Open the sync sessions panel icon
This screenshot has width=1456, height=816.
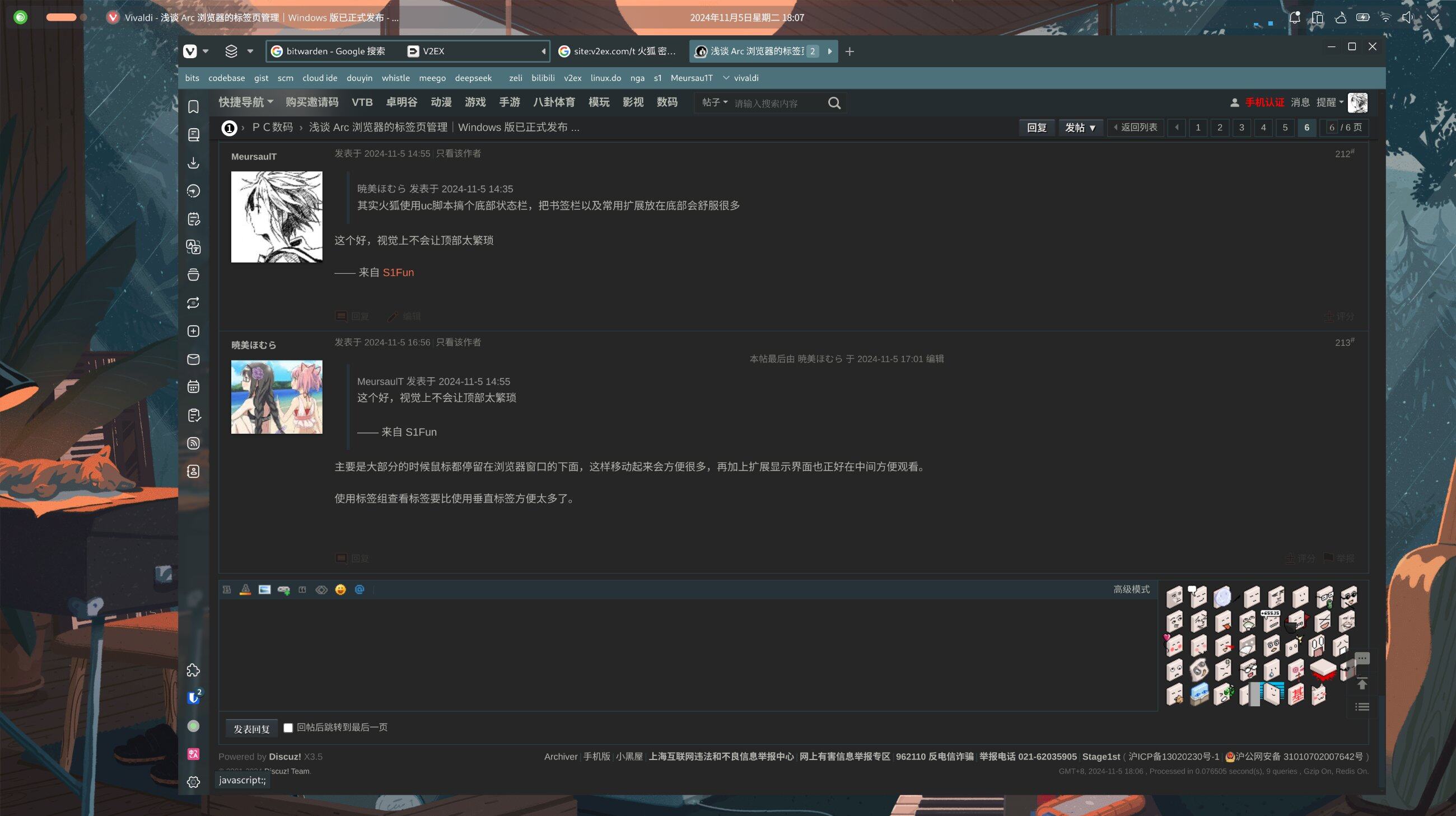pyautogui.click(x=193, y=303)
